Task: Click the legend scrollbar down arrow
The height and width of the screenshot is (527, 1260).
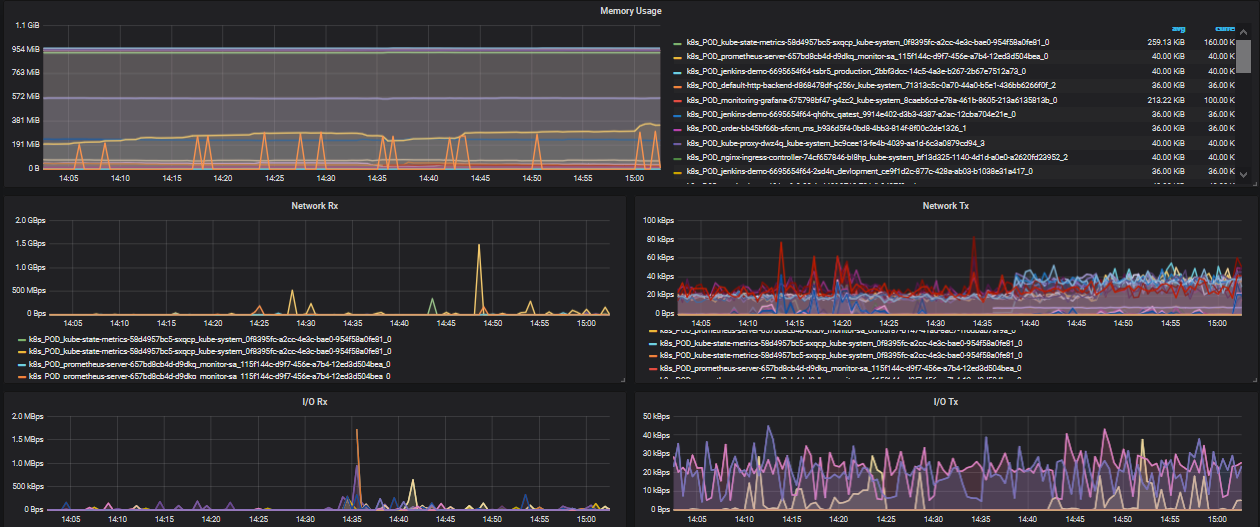Action: 1244,173
